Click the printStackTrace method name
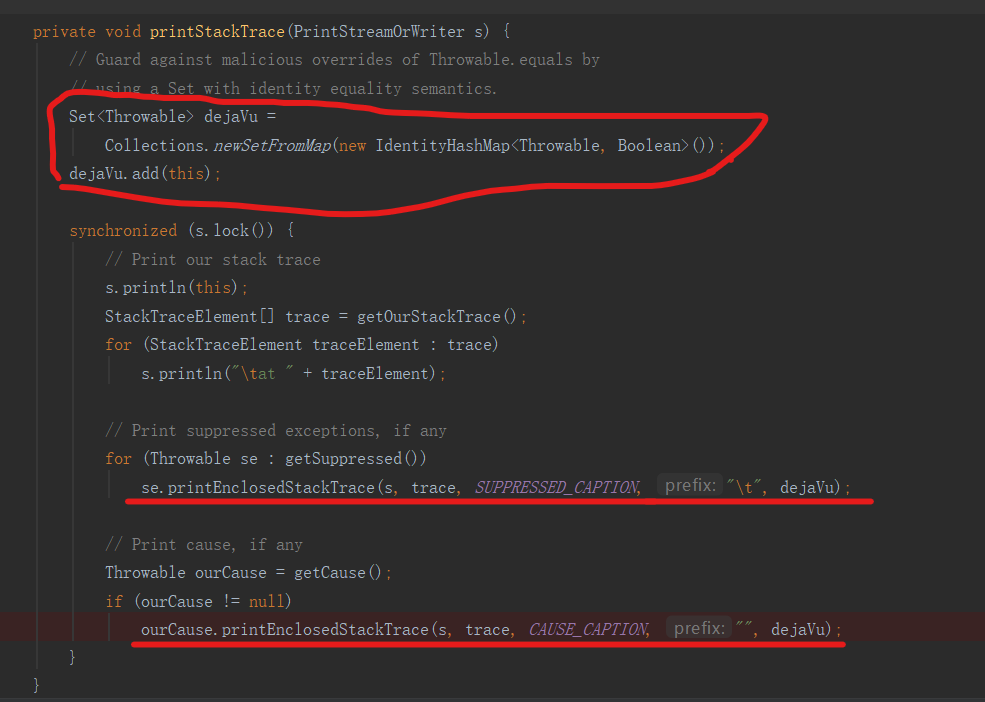The height and width of the screenshot is (702, 985). 216,31
